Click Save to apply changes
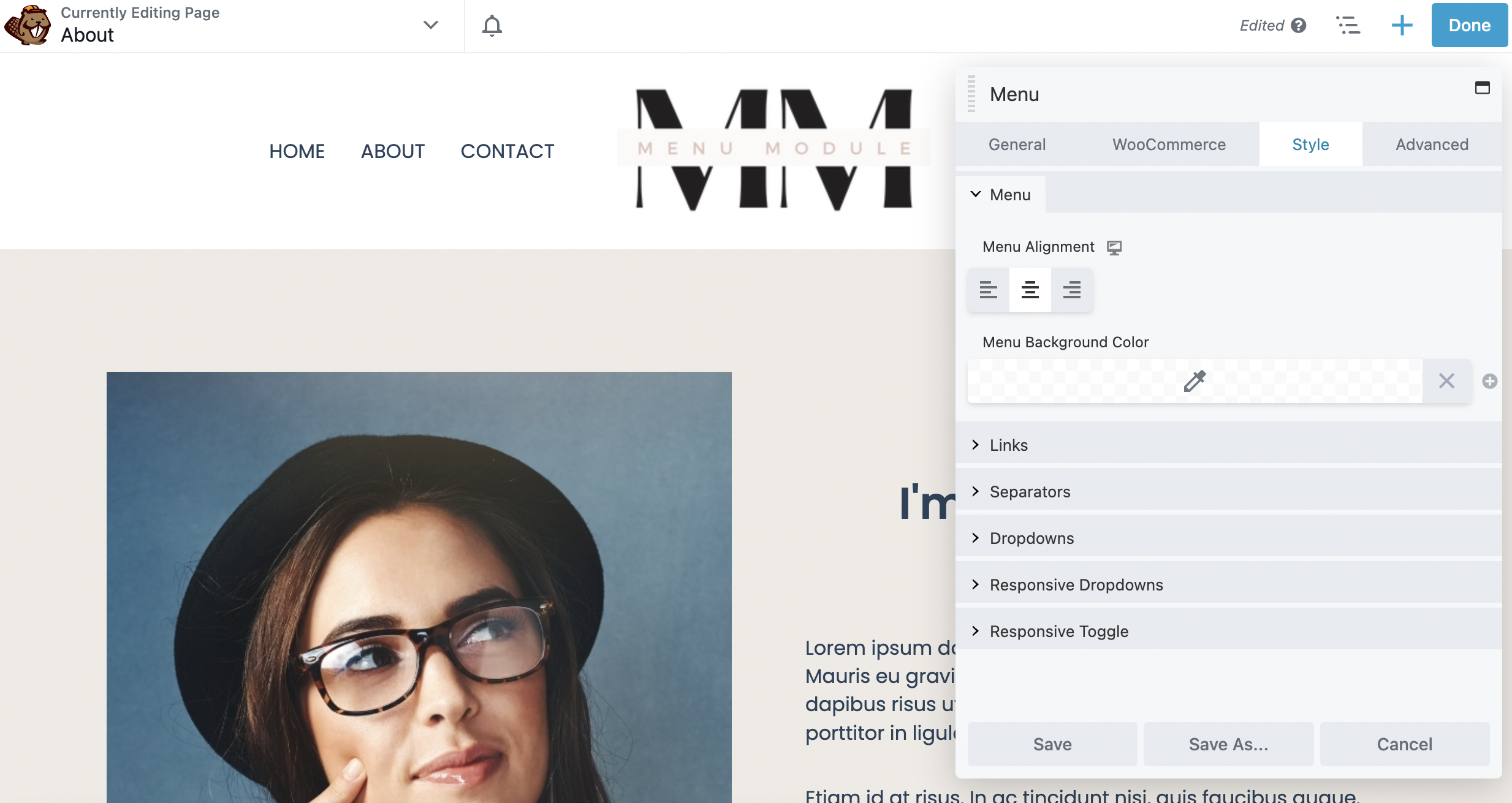The image size is (1512, 803). (1052, 744)
